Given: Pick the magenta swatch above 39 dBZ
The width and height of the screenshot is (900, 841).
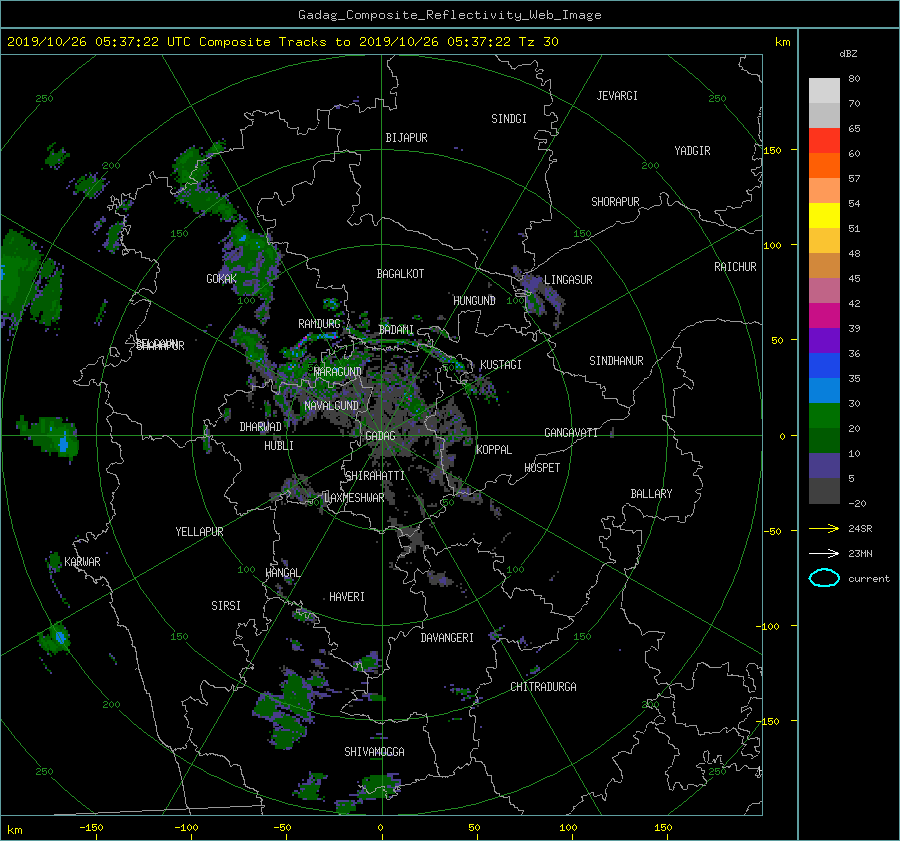Looking at the screenshot, I should point(824,315).
